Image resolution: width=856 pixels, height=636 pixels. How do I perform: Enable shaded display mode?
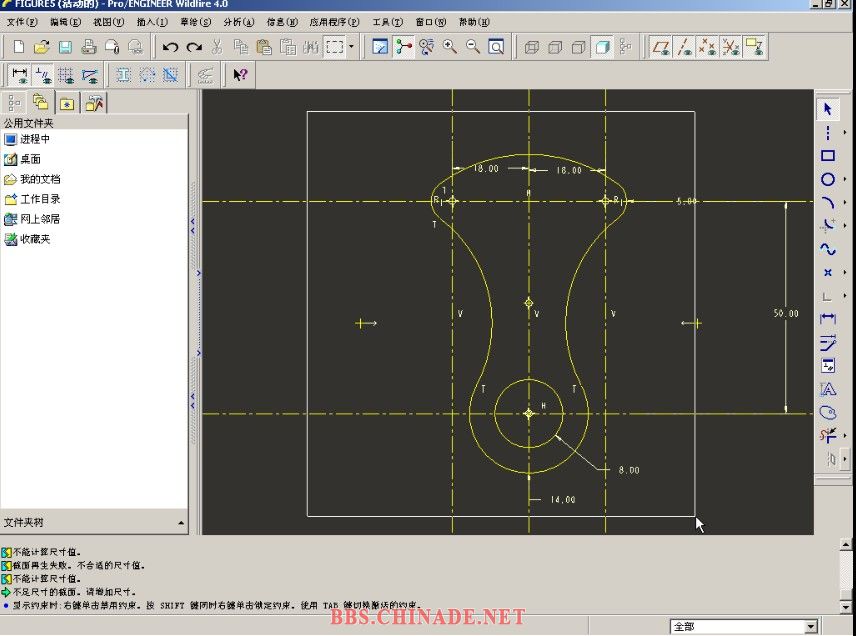pos(602,47)
